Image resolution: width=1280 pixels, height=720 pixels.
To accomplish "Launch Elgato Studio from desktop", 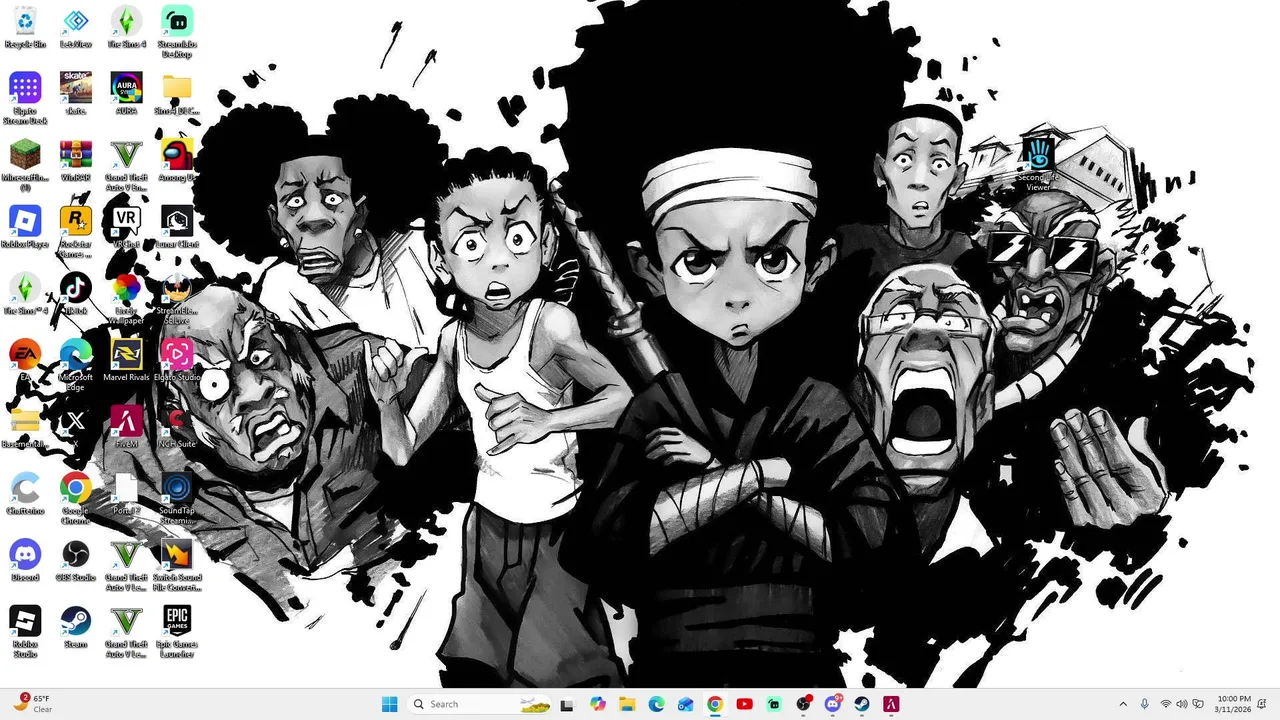I will pyautogui.click(x=177, y=360).
